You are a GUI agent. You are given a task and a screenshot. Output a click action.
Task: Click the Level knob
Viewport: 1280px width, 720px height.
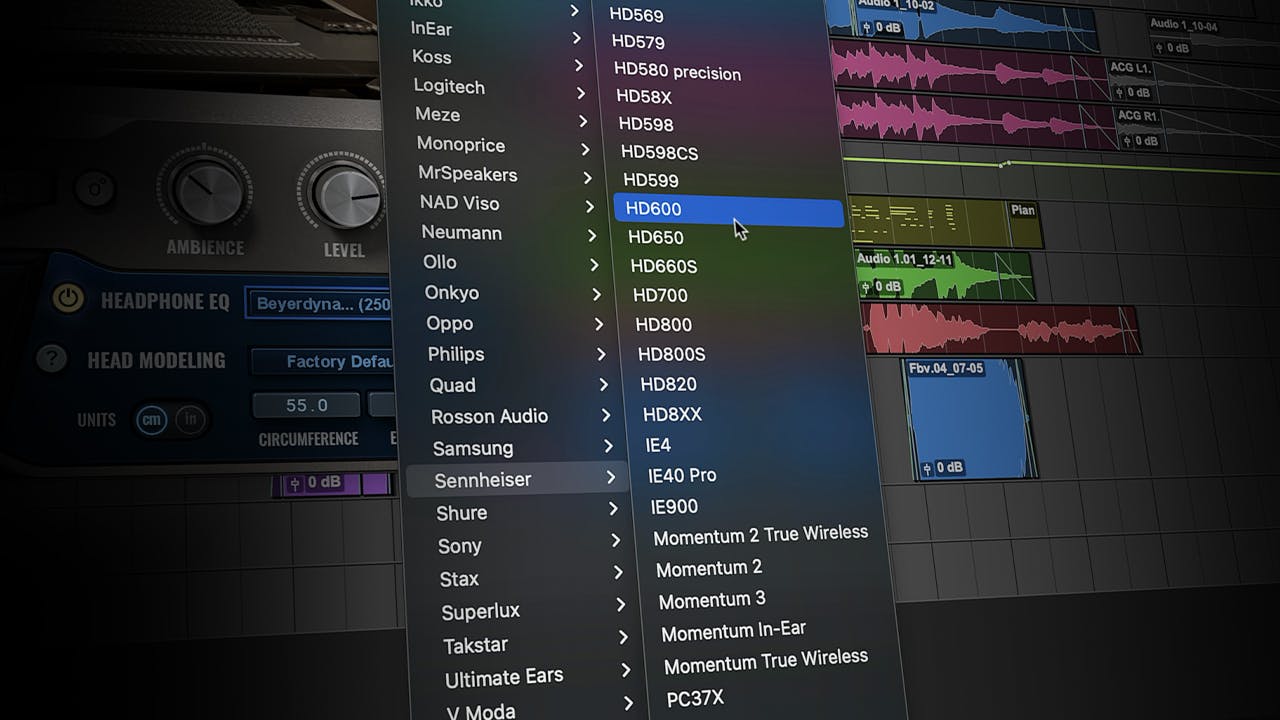(345, 195)
